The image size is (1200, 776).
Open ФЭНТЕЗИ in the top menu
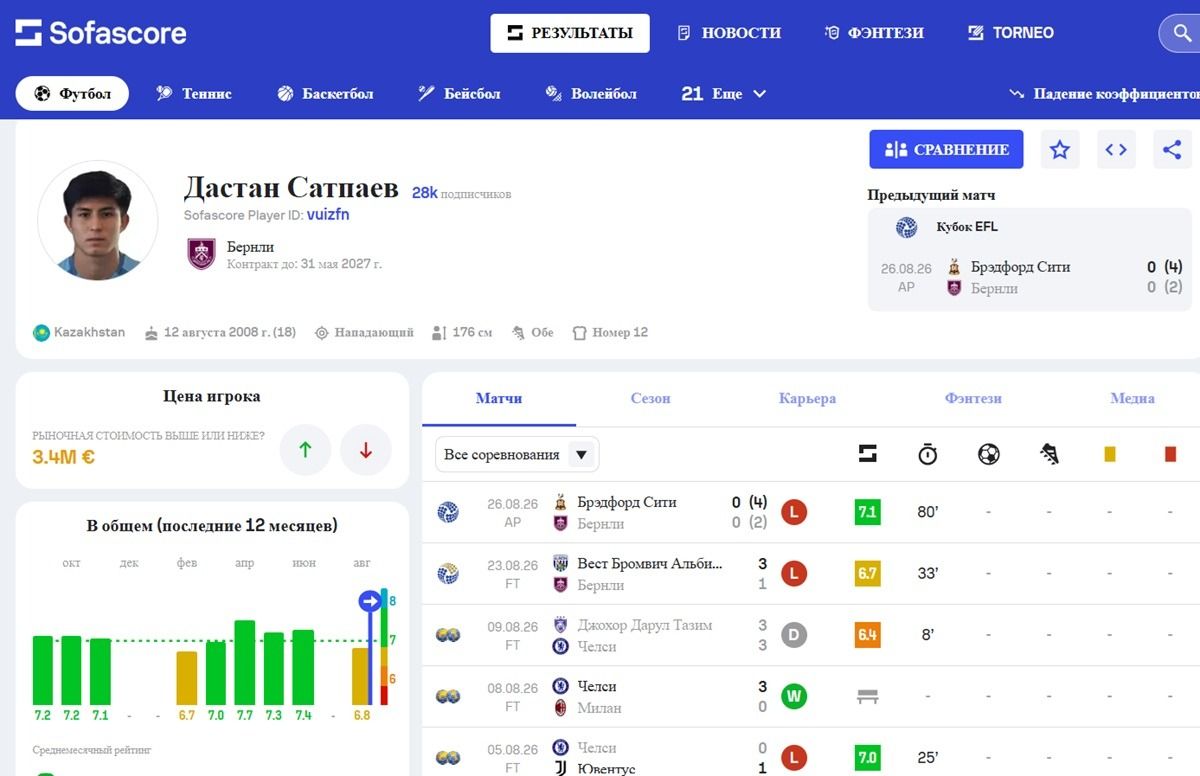[874, 33]
